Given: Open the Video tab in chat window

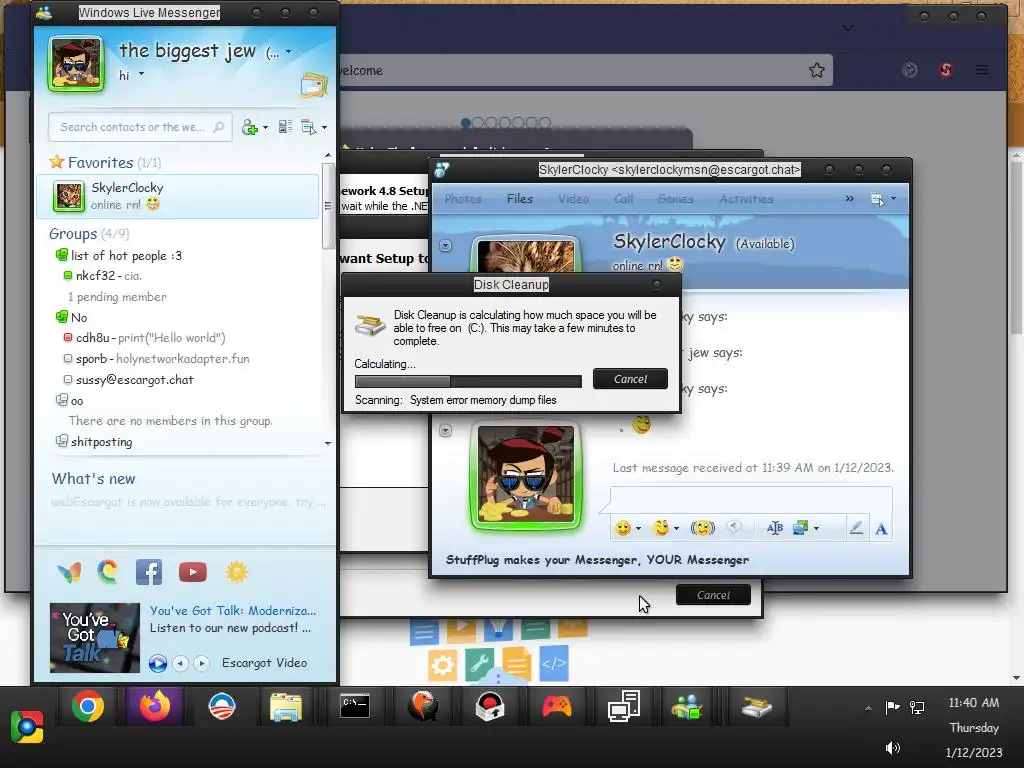Looking at the screenshot, I should click(x=573, y=199).
